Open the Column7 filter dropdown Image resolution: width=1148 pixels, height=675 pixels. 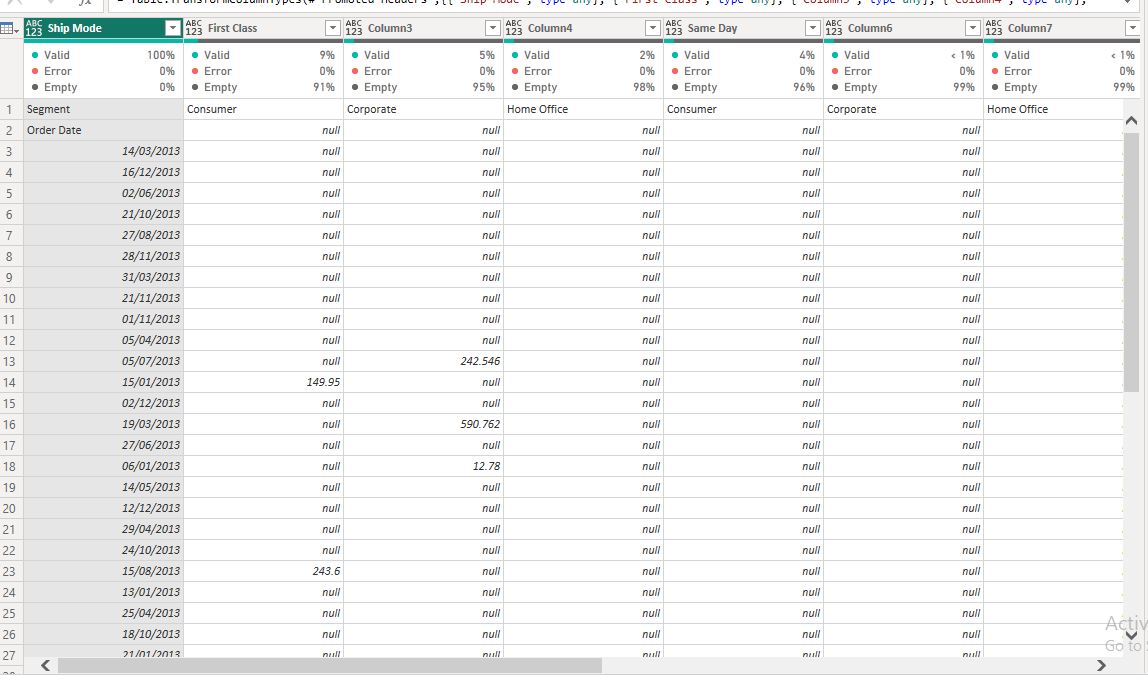[1135, 27]
